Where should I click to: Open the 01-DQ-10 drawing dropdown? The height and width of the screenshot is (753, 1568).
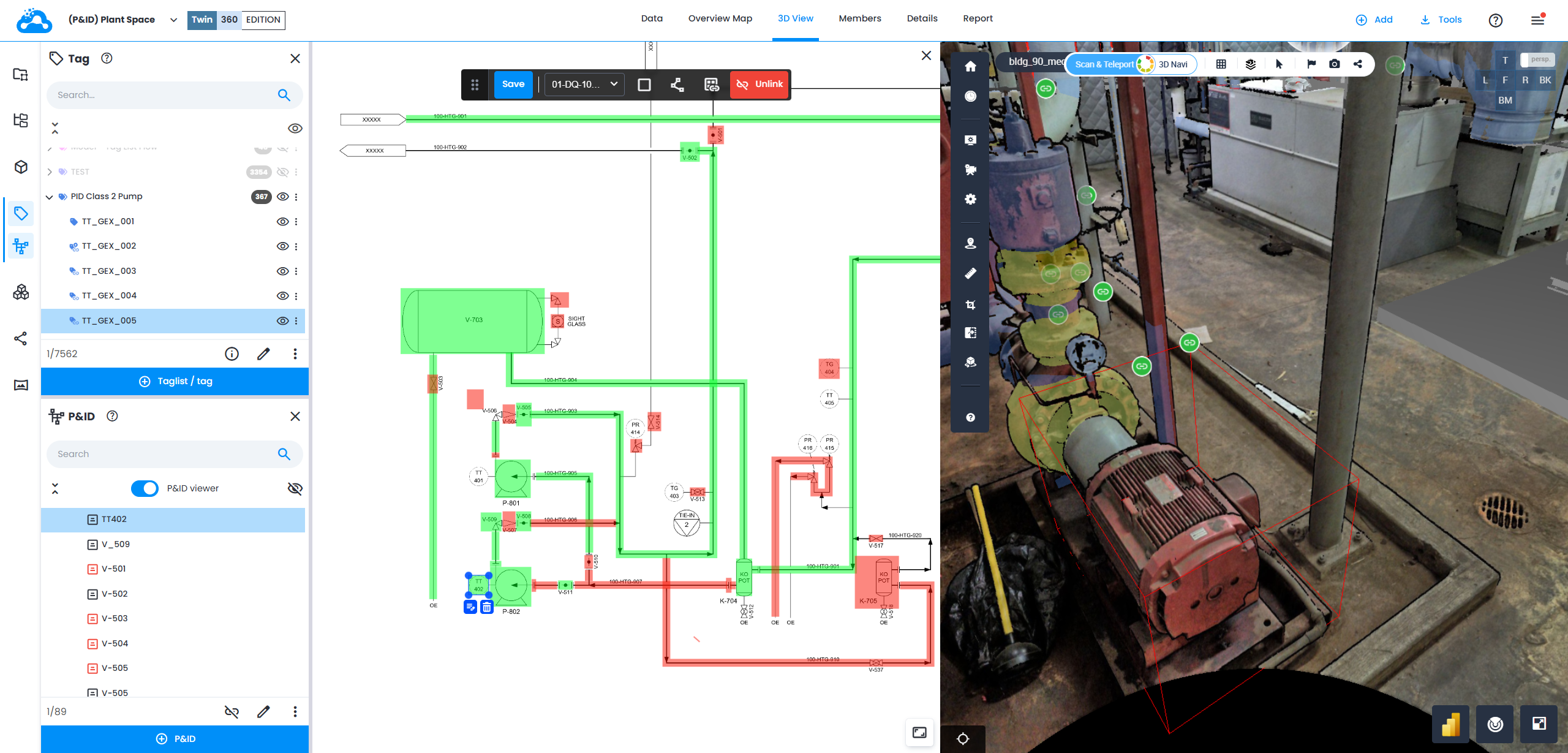[x=584, y=84]
